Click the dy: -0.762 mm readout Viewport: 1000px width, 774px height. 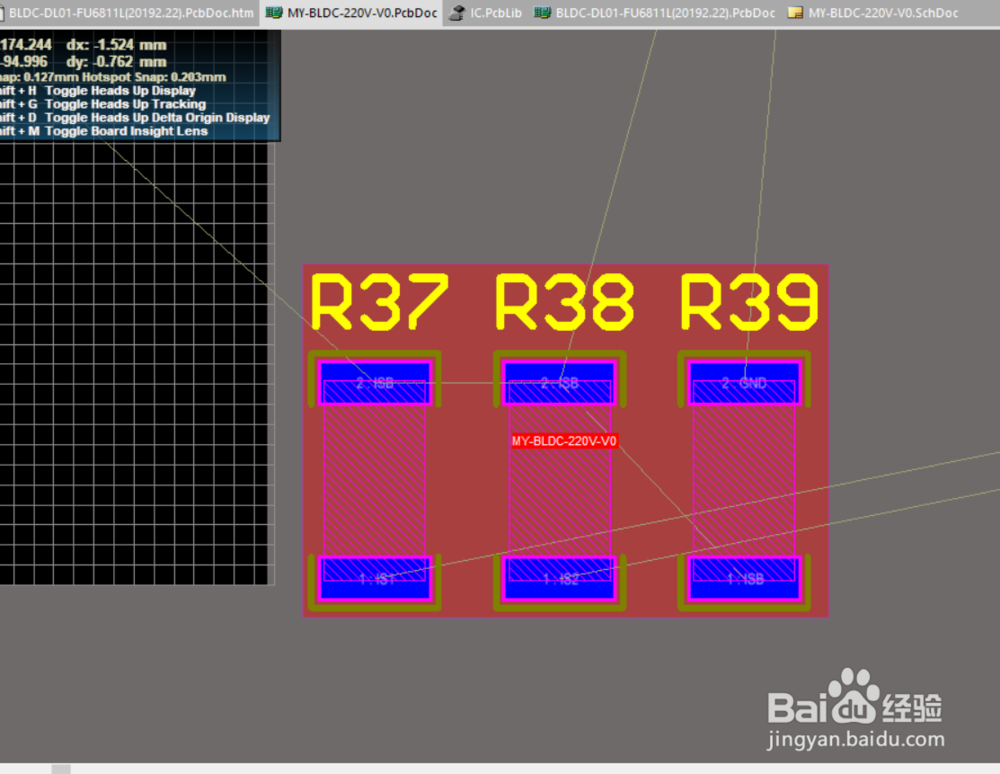coord(116,62)
